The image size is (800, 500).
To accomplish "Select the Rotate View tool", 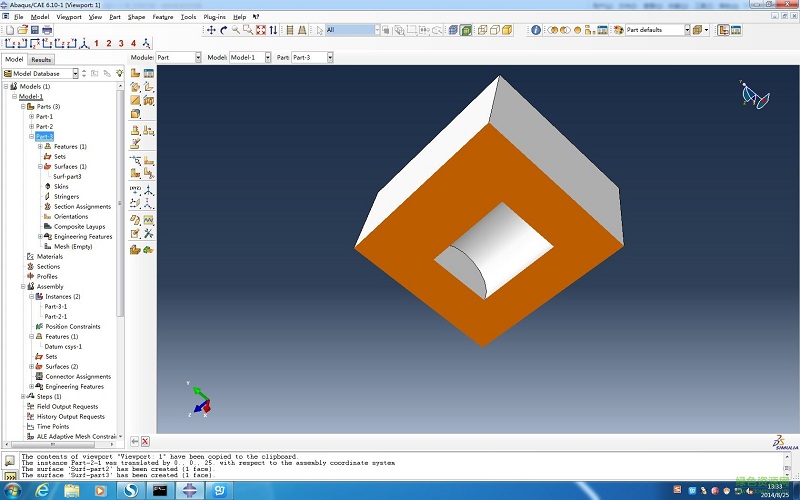I will click(x=223, y=30).
